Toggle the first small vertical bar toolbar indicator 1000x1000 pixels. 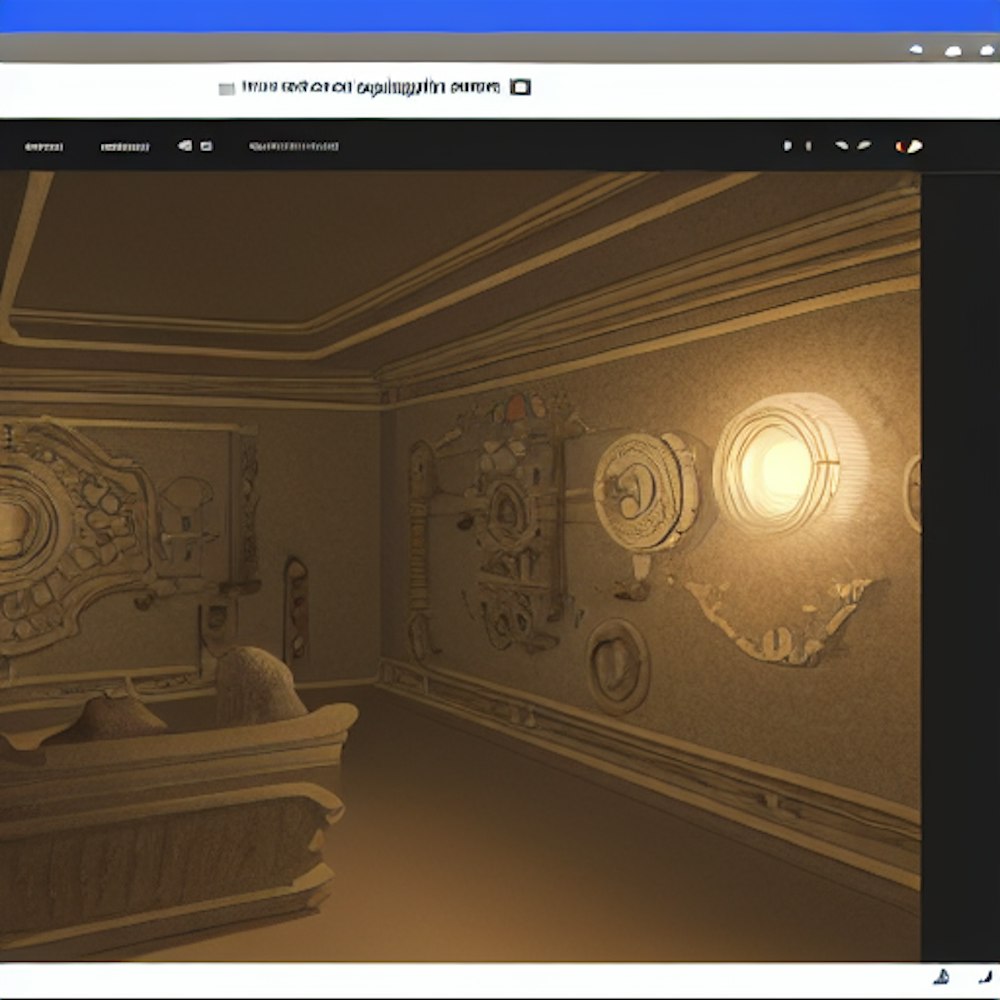[x=786, y=146]
